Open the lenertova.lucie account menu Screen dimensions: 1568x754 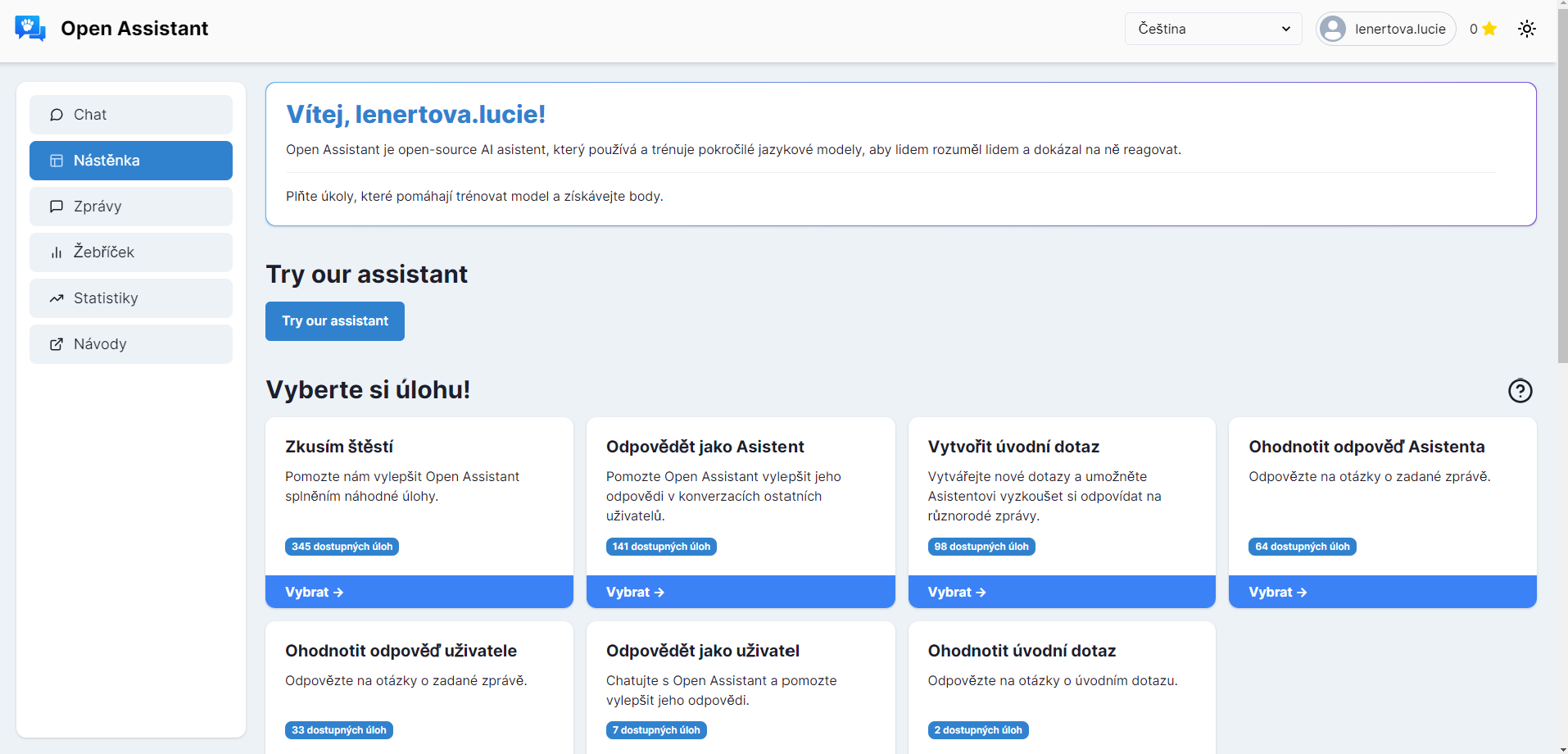pyautogui.click(x=1385, y=29)
